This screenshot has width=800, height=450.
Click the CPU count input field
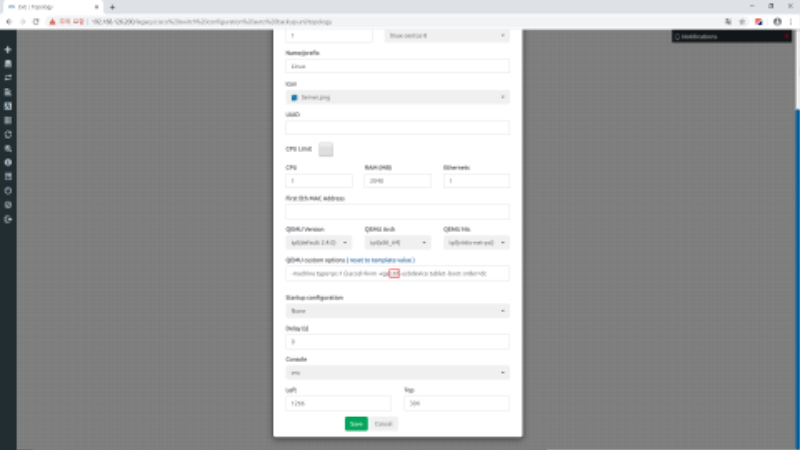tap(318, 181)
